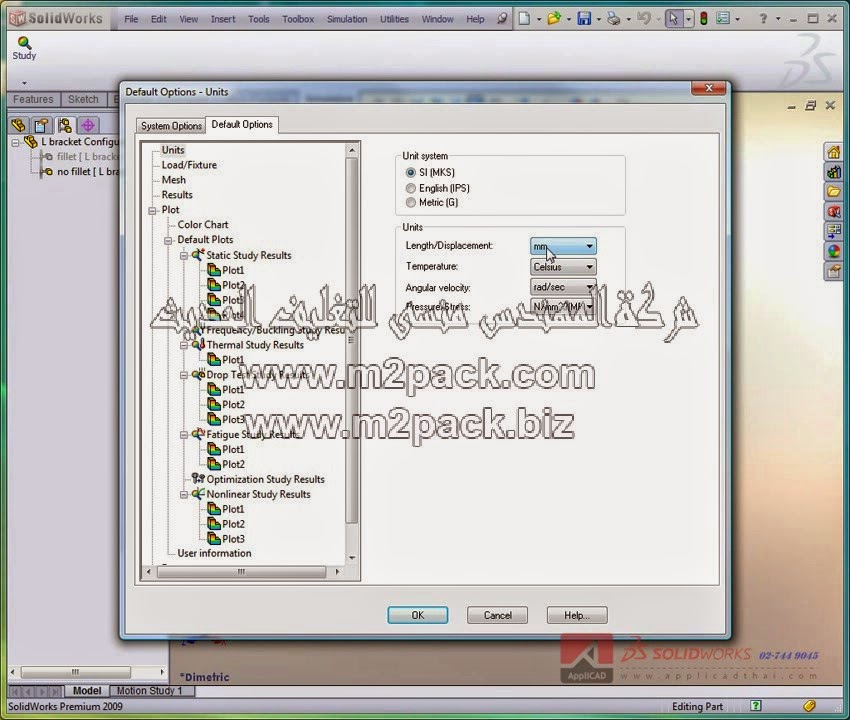This screenshot has width=850, height=720.
Task: Collapse the L bracket Configuration node
Action: 15,143
